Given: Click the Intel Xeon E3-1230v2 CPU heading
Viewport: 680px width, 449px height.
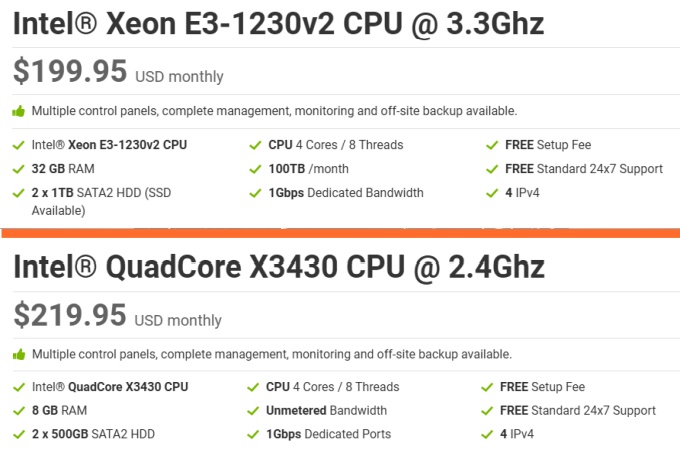Looking at the screenshot, I should (278, 24).
